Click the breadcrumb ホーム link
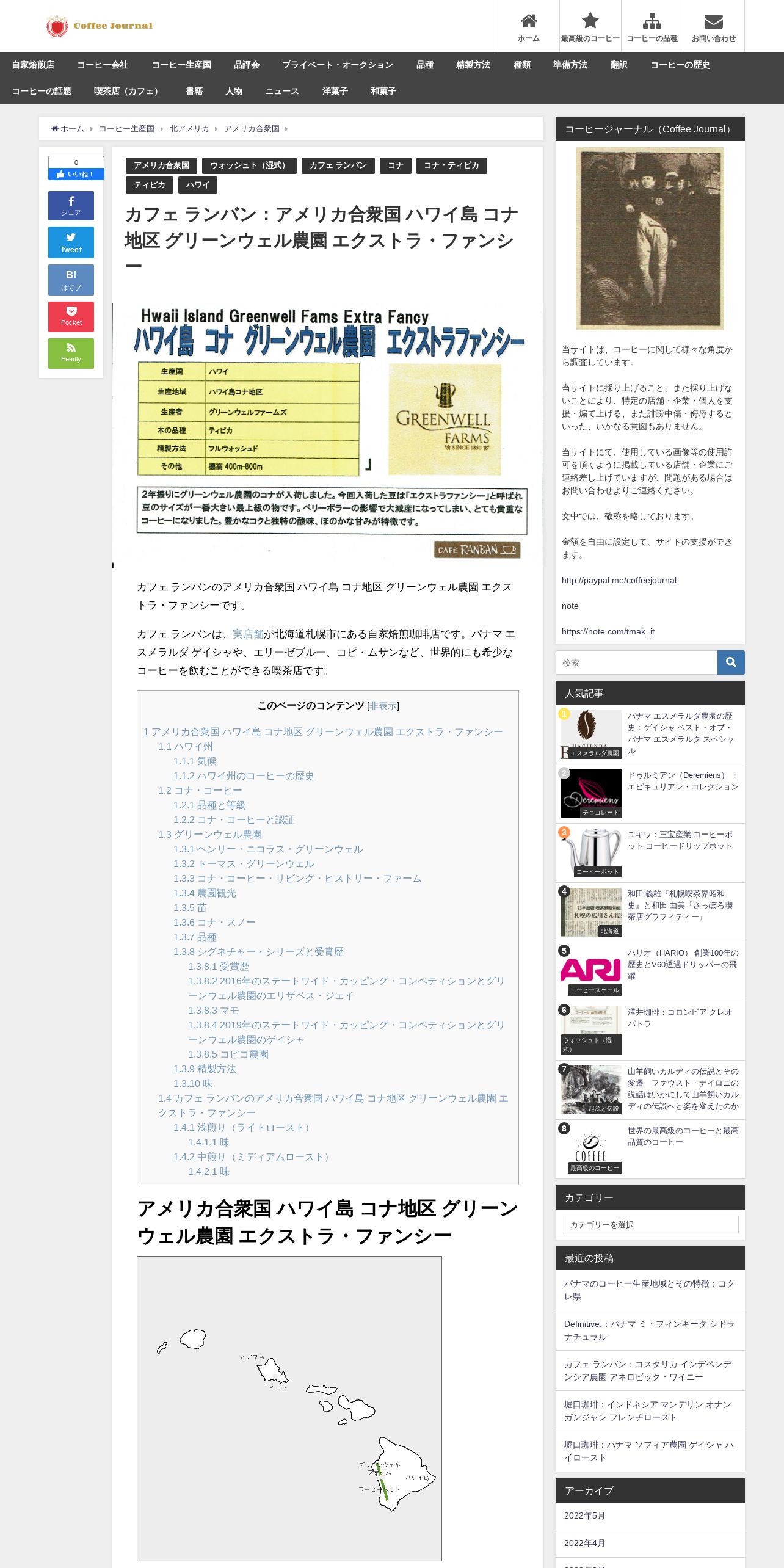Image resolution: width=784 pixels, height=1568 pixels. tap(68, 129)
